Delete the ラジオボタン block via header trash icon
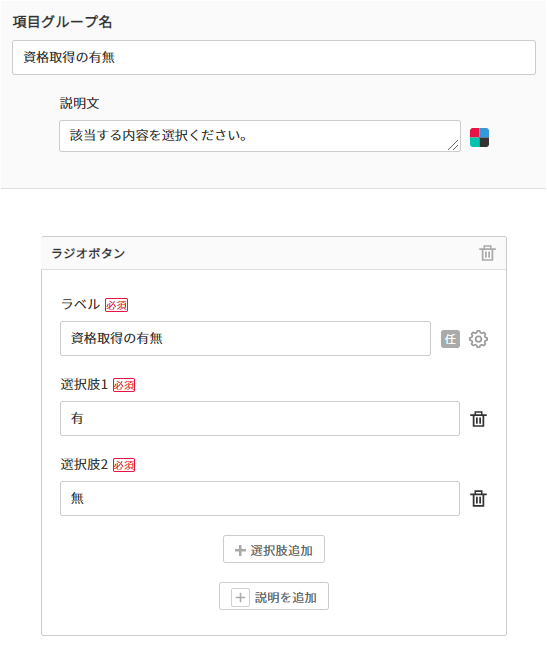This screenshot has width=547, height=667. point(487,253)
